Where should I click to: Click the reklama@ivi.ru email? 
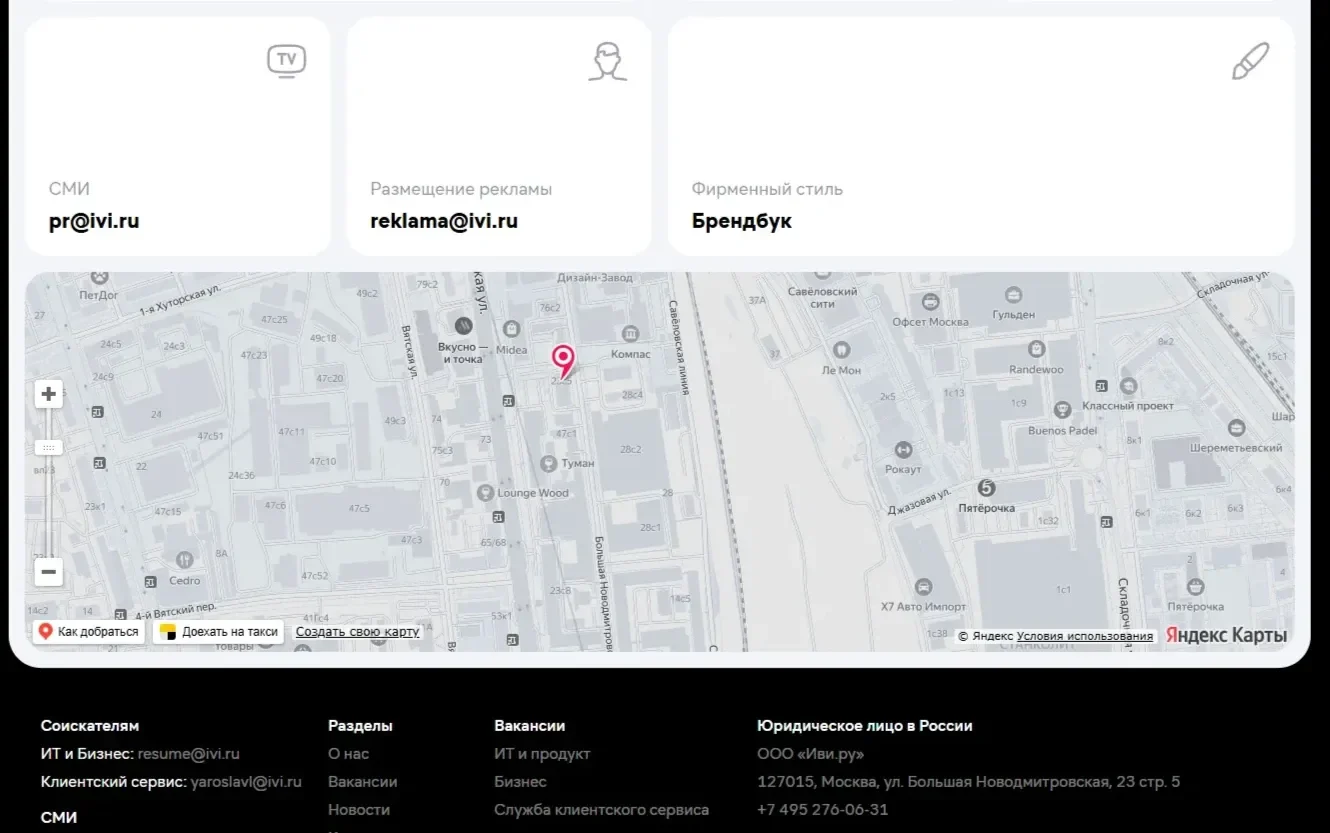coord(444,221)
